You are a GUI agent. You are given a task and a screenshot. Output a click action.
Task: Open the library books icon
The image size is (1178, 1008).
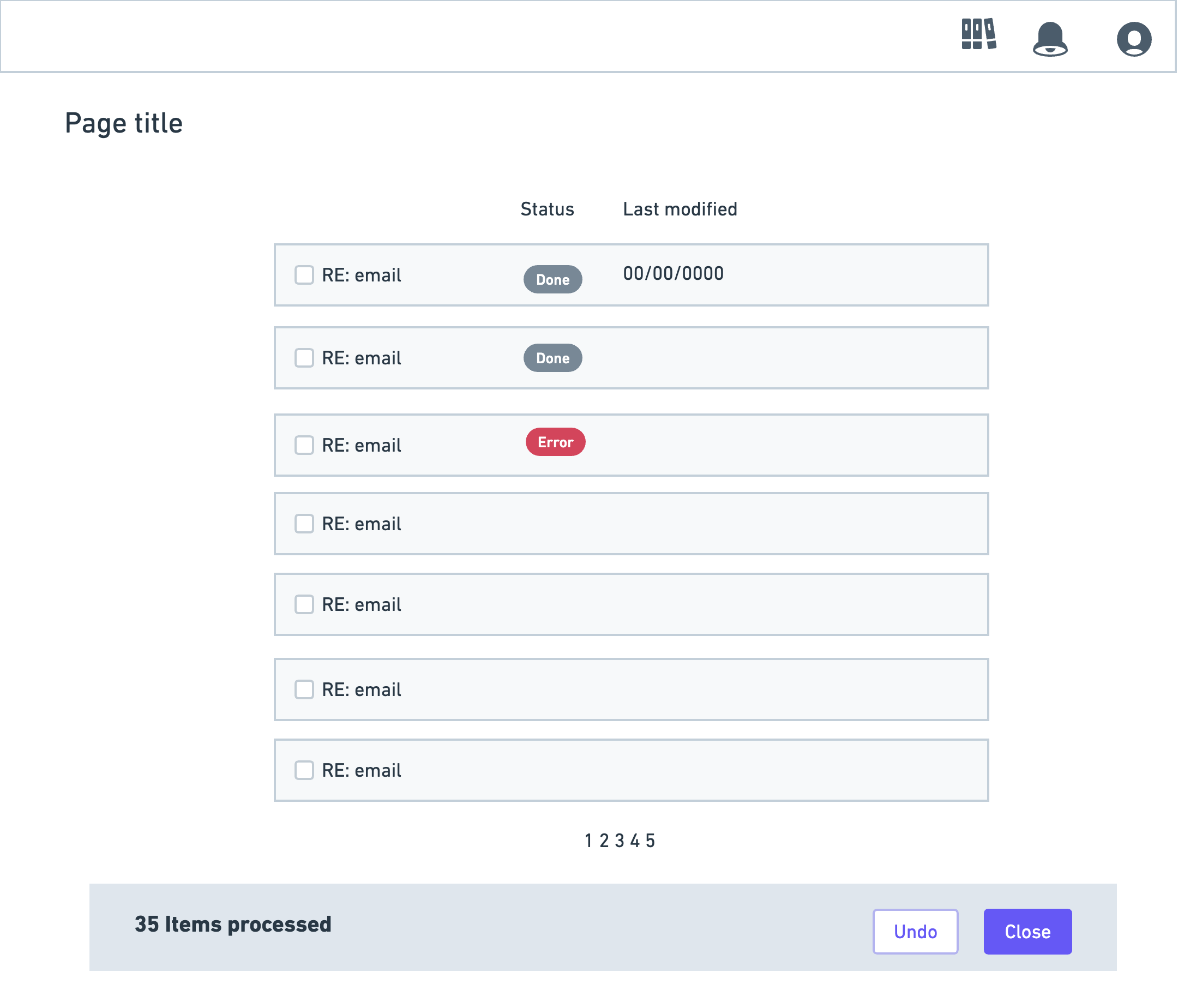point(978,35)
